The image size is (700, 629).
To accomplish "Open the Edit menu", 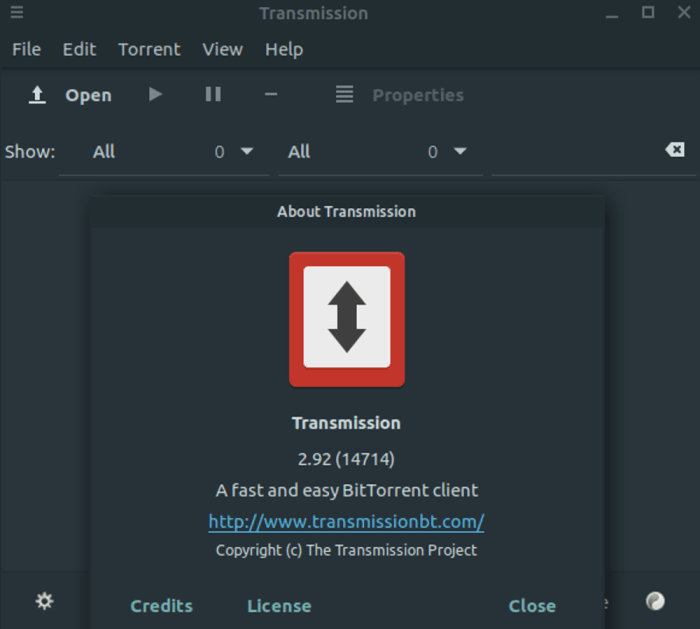I will click(x=79, y=49).
